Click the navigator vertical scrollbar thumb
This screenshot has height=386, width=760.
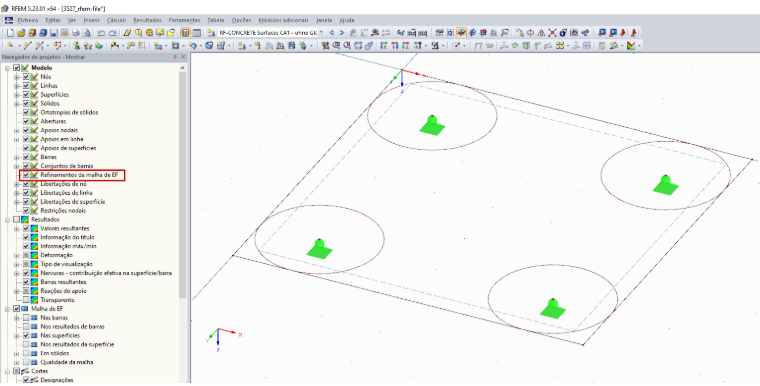183,184
